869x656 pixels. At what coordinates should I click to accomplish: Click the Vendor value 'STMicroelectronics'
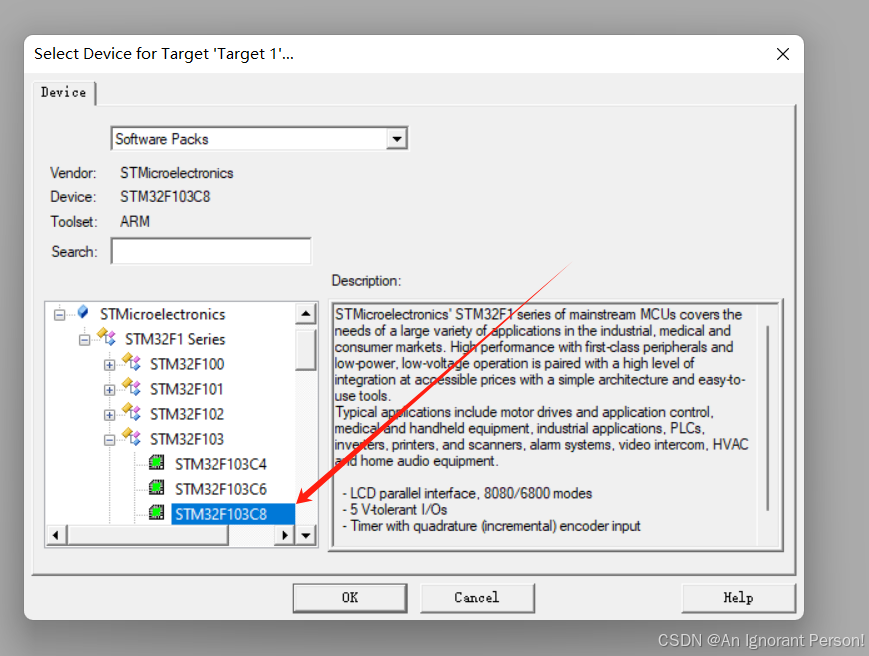(x=177, y=173)
